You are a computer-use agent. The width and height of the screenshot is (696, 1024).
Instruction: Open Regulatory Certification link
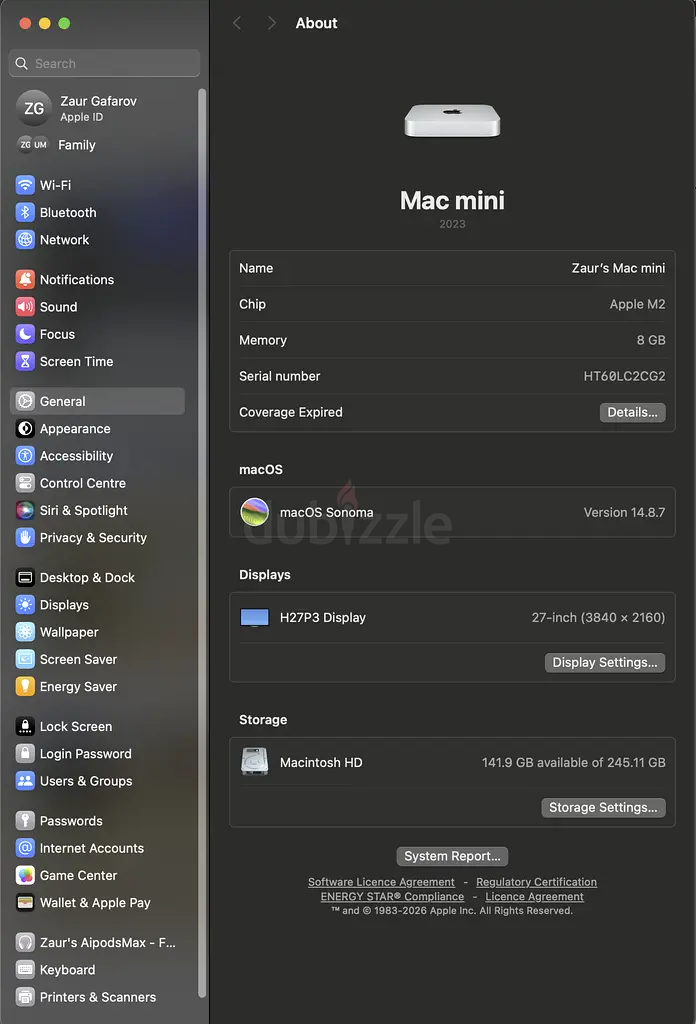coord(537,882)
